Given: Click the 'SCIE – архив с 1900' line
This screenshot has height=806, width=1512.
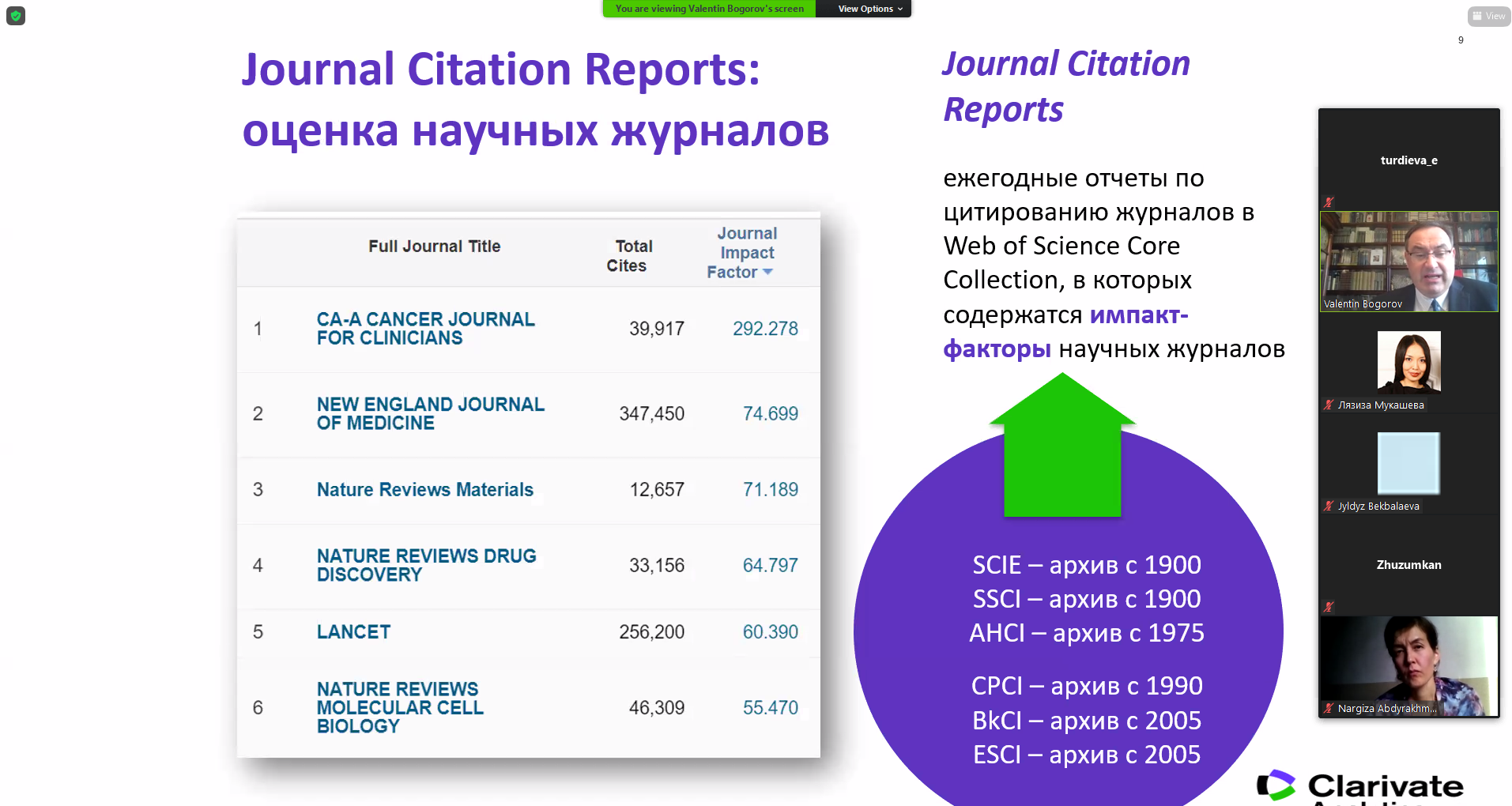Looking at the screenshot, I should [1087, 565].
